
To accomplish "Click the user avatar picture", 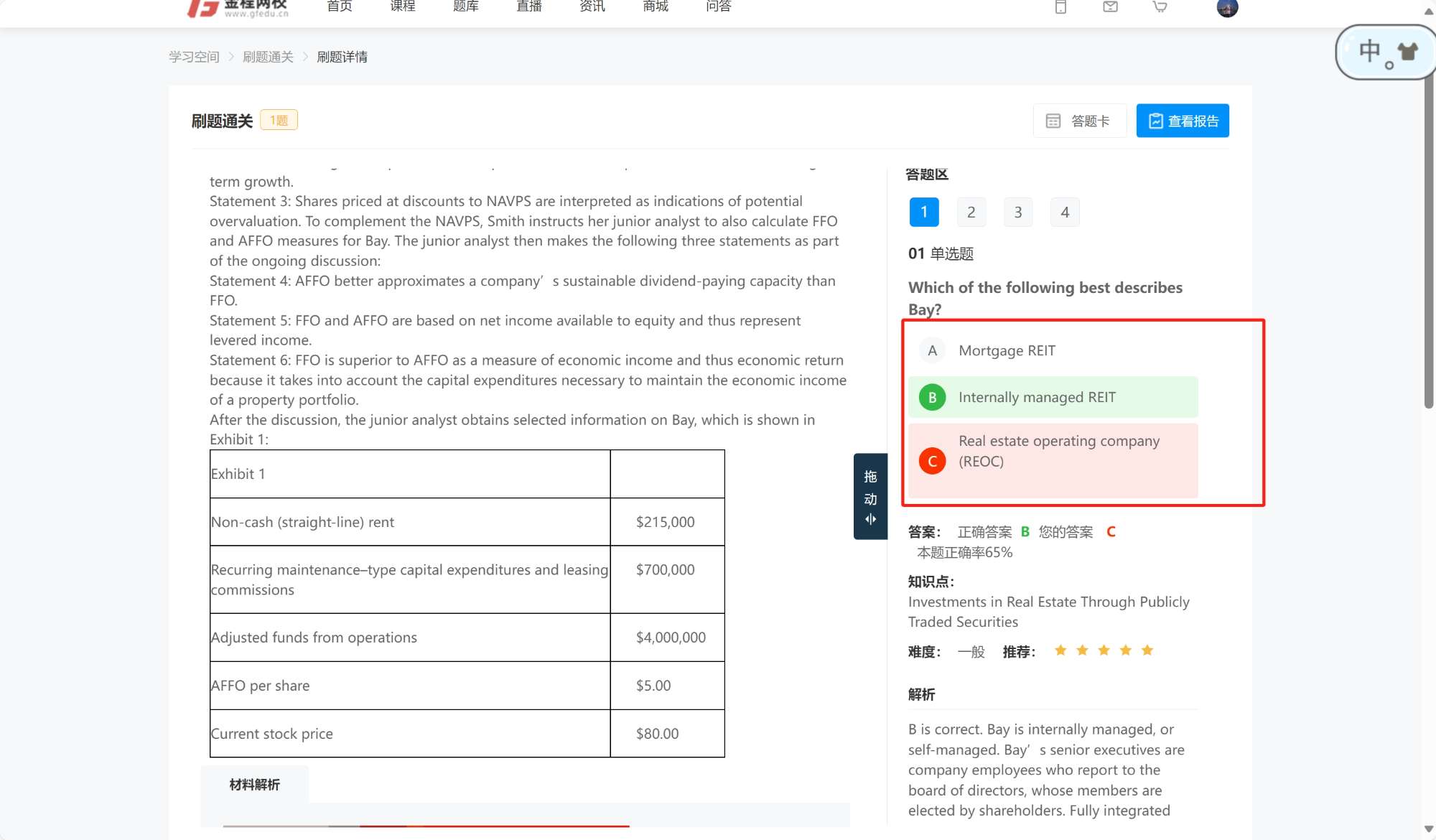I will [x=1227, y=8].
